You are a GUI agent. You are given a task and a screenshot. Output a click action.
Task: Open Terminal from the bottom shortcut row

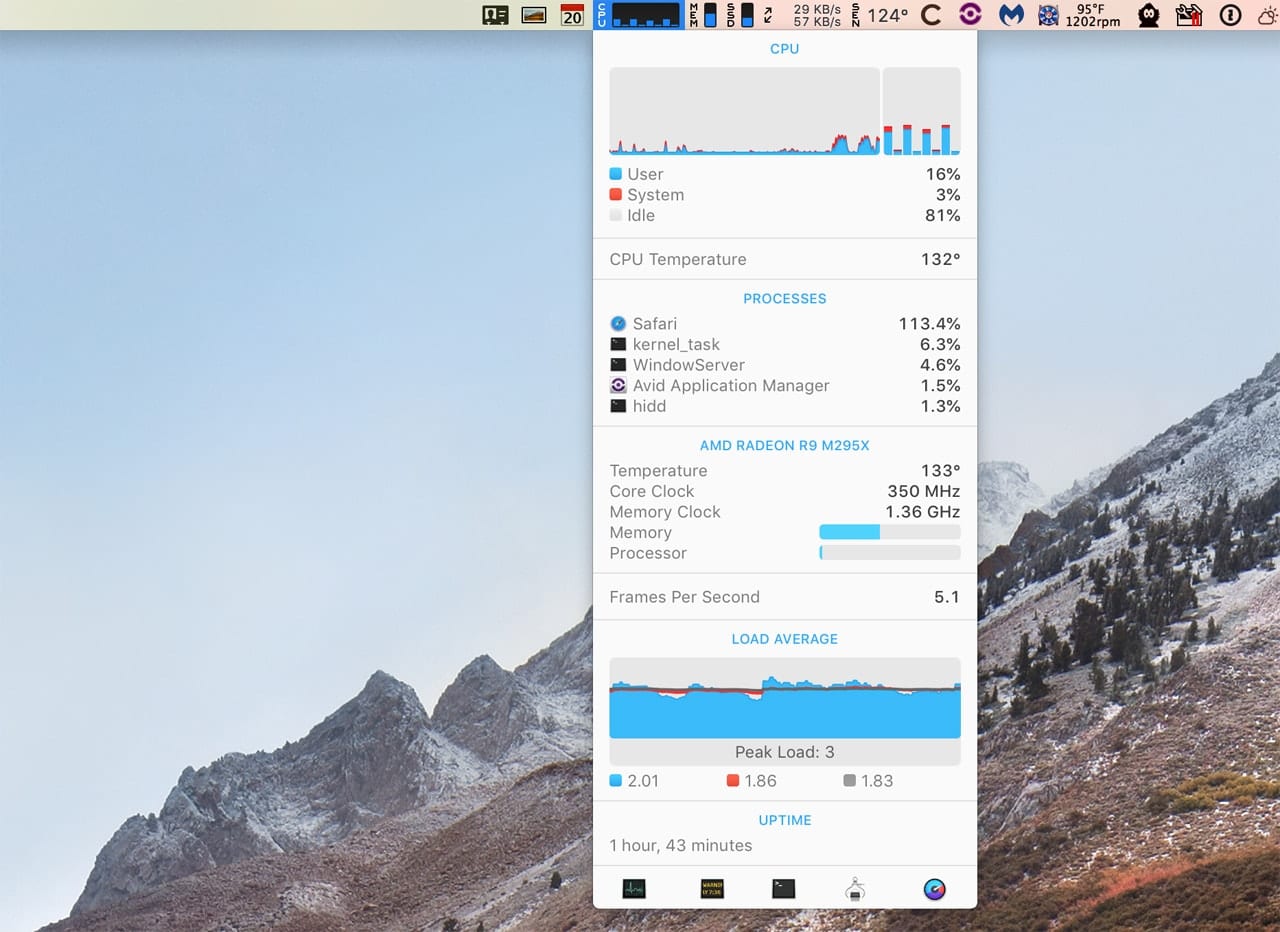point(784,889)
